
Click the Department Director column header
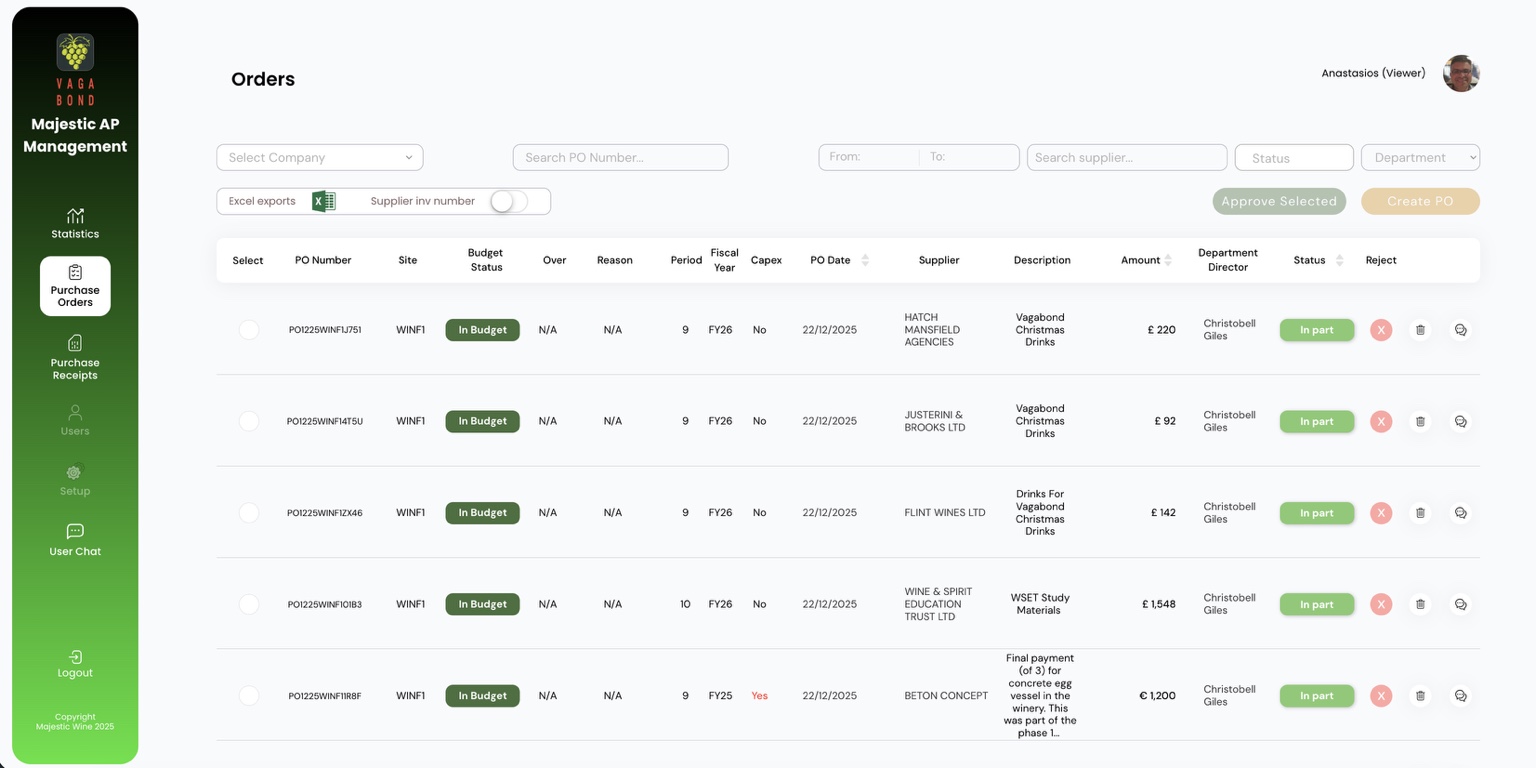coord(1228,260)
